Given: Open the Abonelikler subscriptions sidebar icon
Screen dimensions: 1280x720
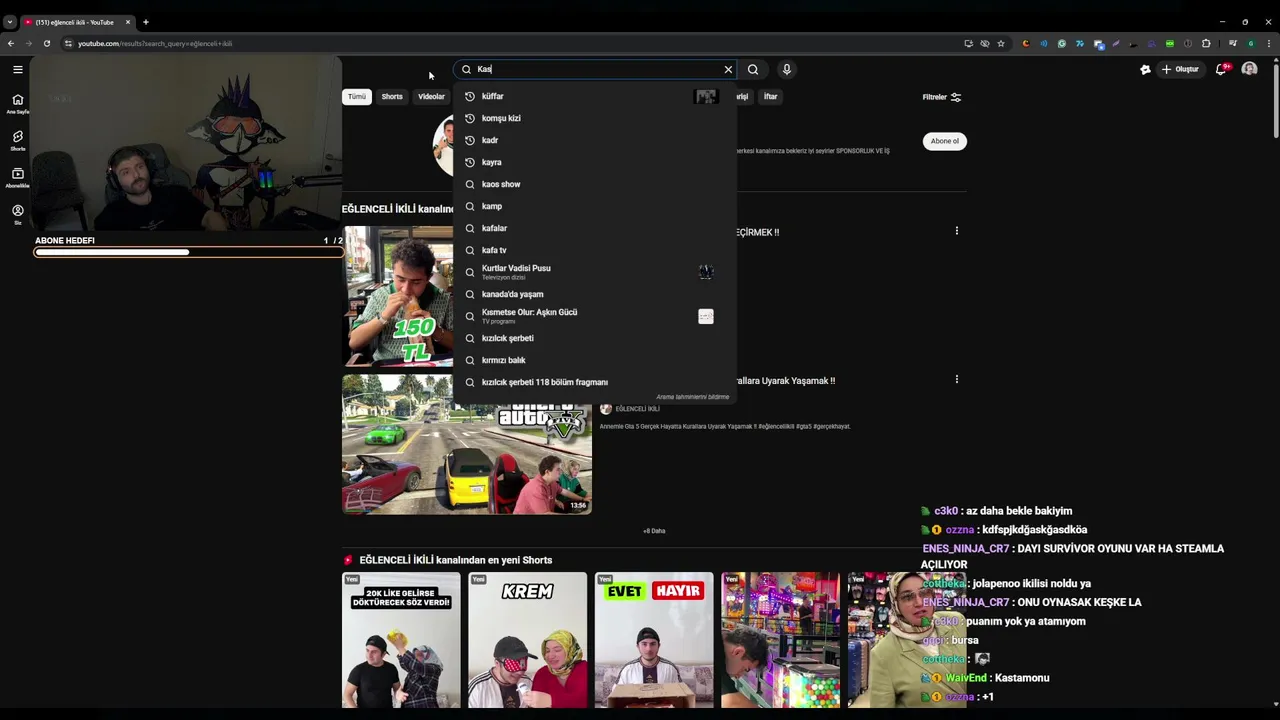Looking at the screenshot, I should click(x=18, y=177).
